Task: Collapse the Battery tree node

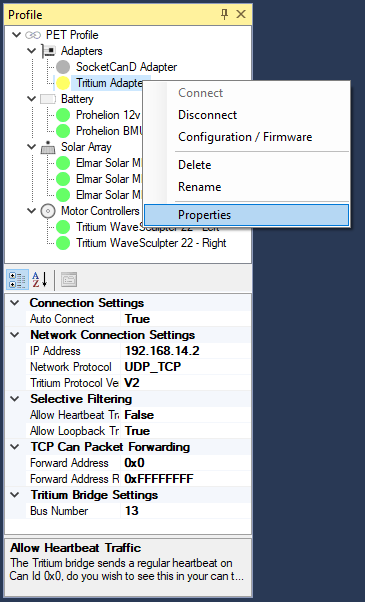Action: [31, 99]
